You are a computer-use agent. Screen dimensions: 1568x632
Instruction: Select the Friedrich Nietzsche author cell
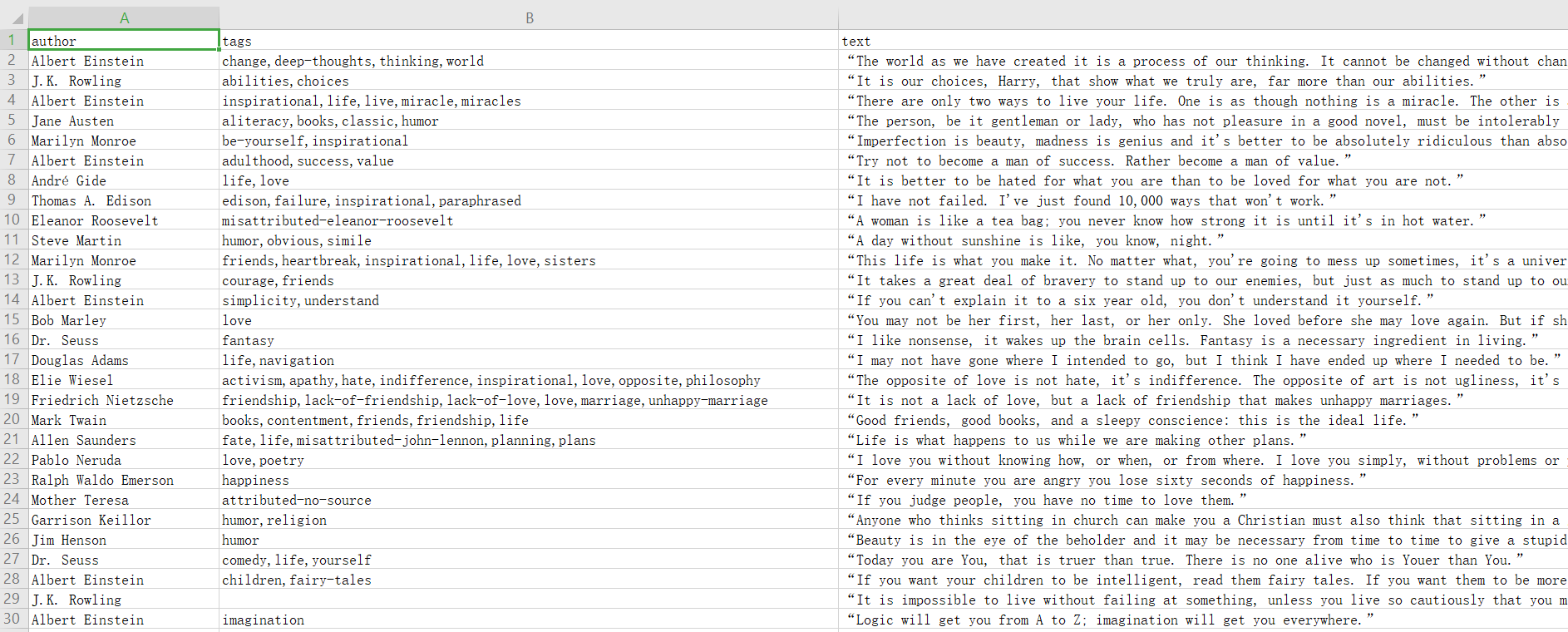124,400
